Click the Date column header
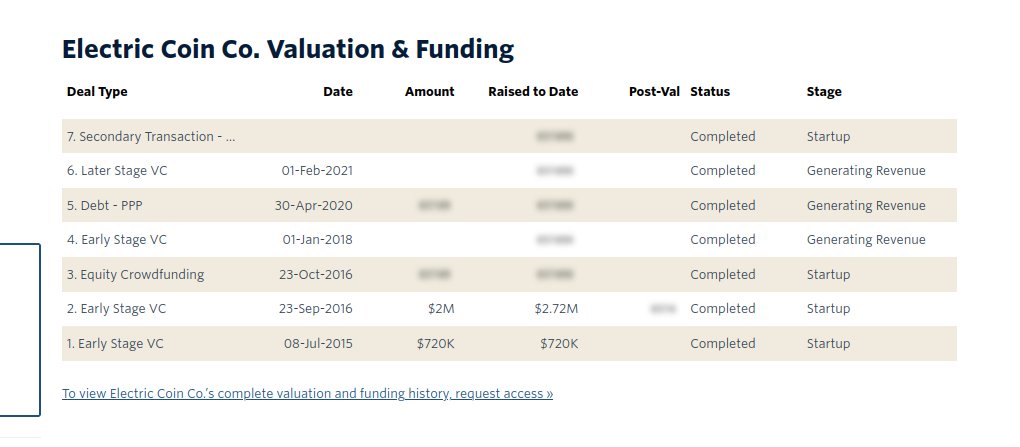Image resolution: width=1020 pixels, height=447 pixels. [x=338, y=92]
